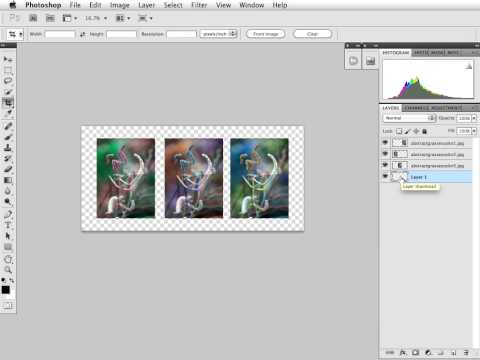Select the Eraser tool
Image resolution: width=480 pixels, height=360 pixels.
pos(8,169)
